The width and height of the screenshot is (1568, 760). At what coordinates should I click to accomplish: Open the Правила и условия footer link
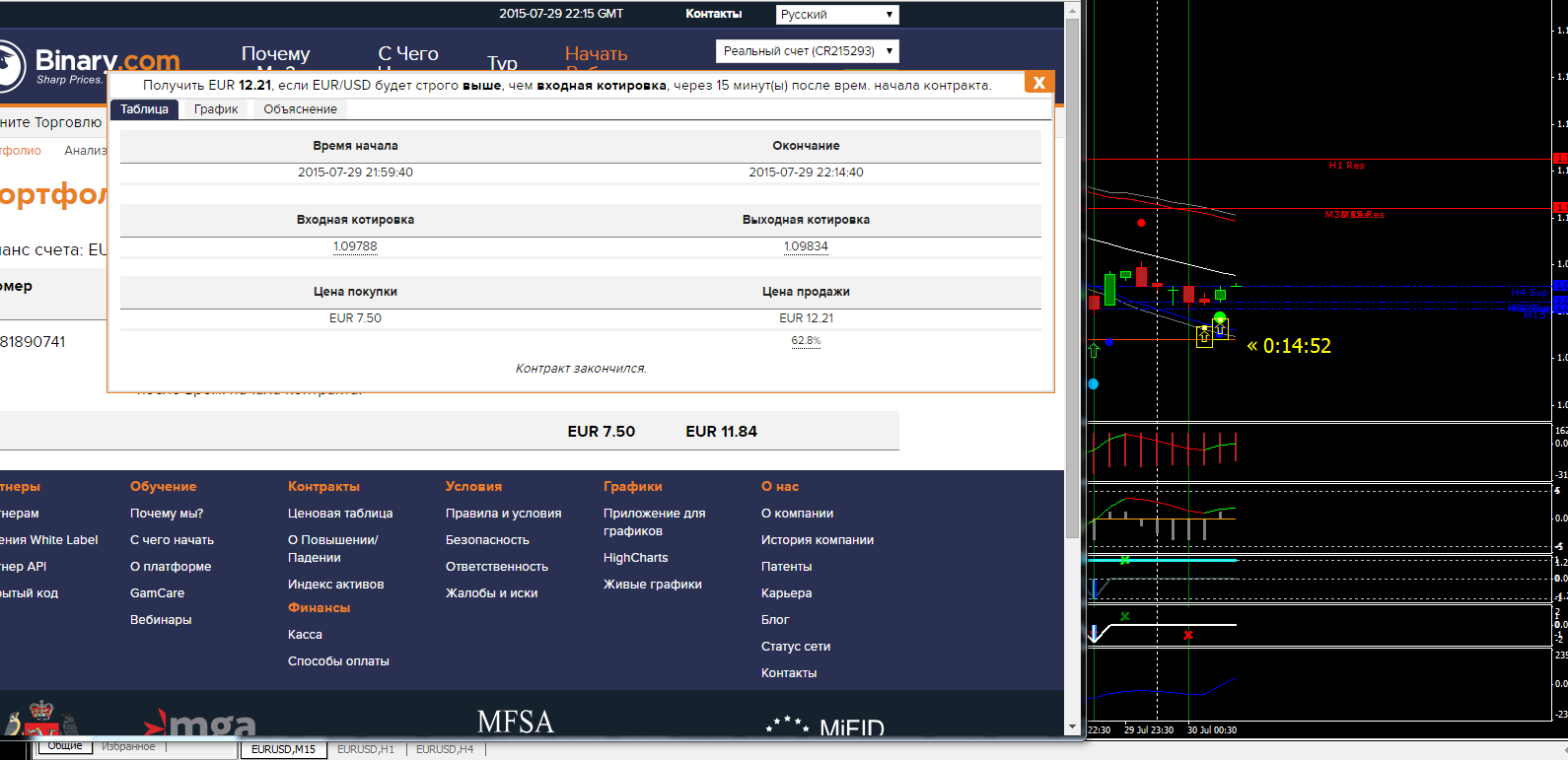coord(503,514)
